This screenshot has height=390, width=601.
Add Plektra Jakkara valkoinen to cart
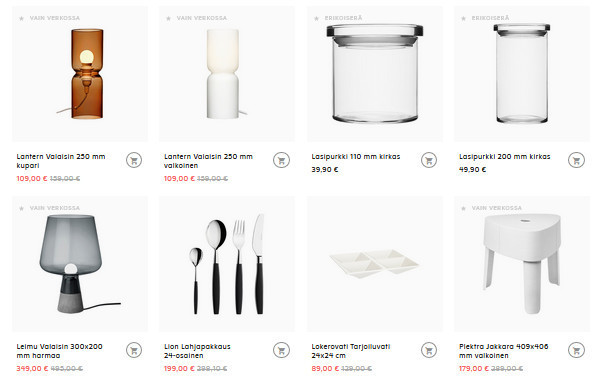[576, 350]
